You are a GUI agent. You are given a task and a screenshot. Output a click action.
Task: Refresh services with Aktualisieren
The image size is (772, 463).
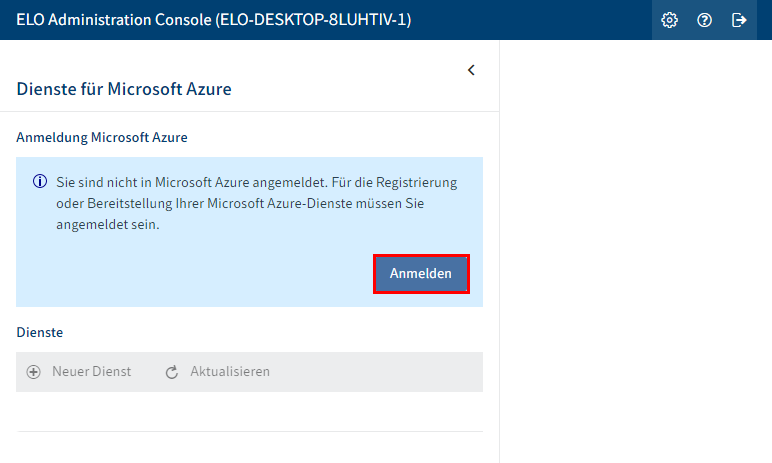click(218, 371)
